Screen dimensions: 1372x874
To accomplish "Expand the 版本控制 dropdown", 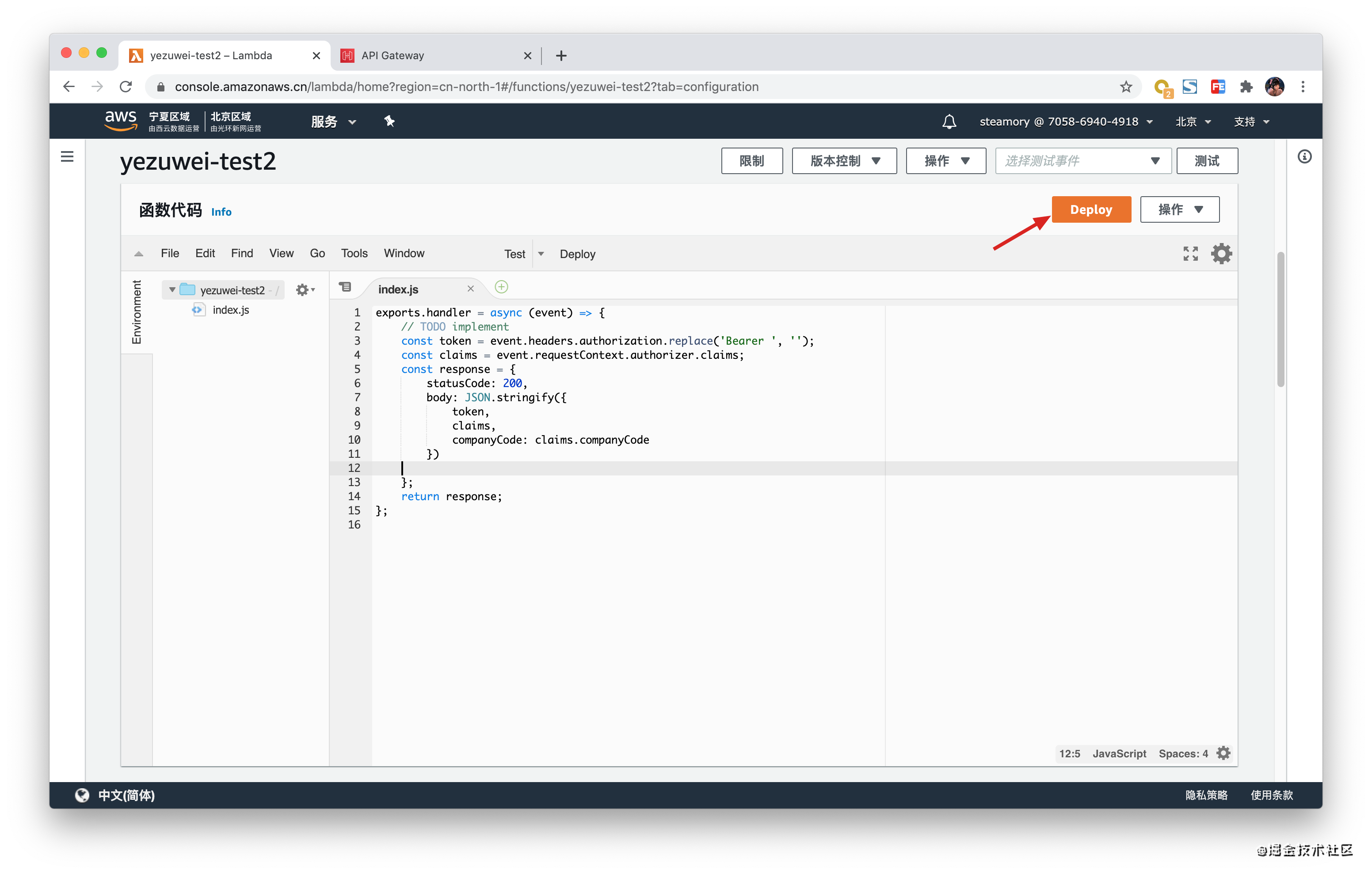I will pyautogui.click(x=844, y=161).
